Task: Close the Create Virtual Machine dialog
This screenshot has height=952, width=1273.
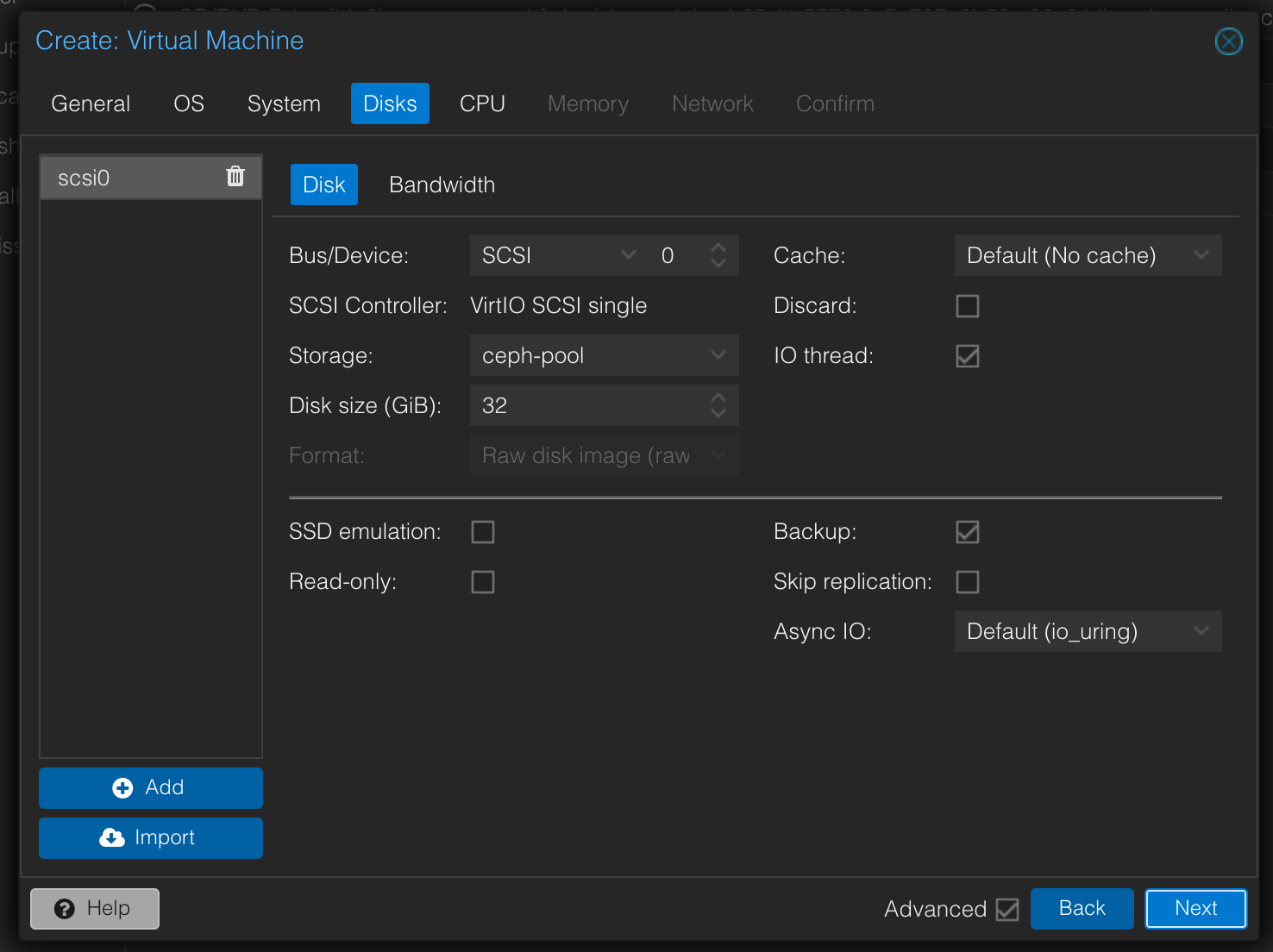Action: tap(1228, 41)
